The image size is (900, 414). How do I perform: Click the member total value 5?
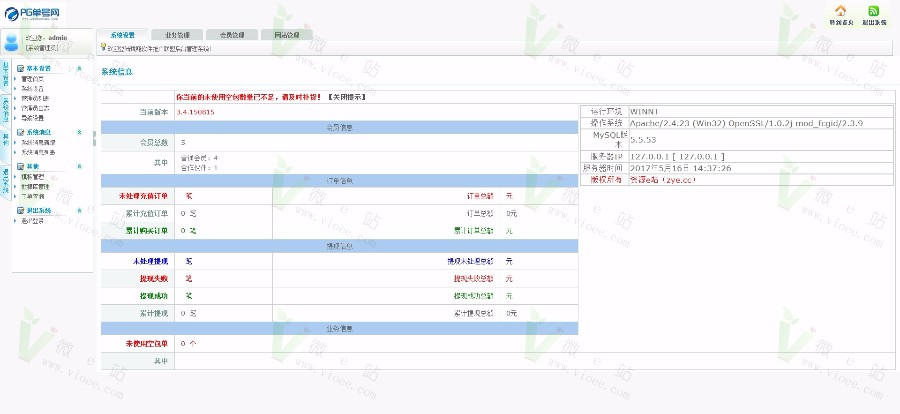pos(183,142)
